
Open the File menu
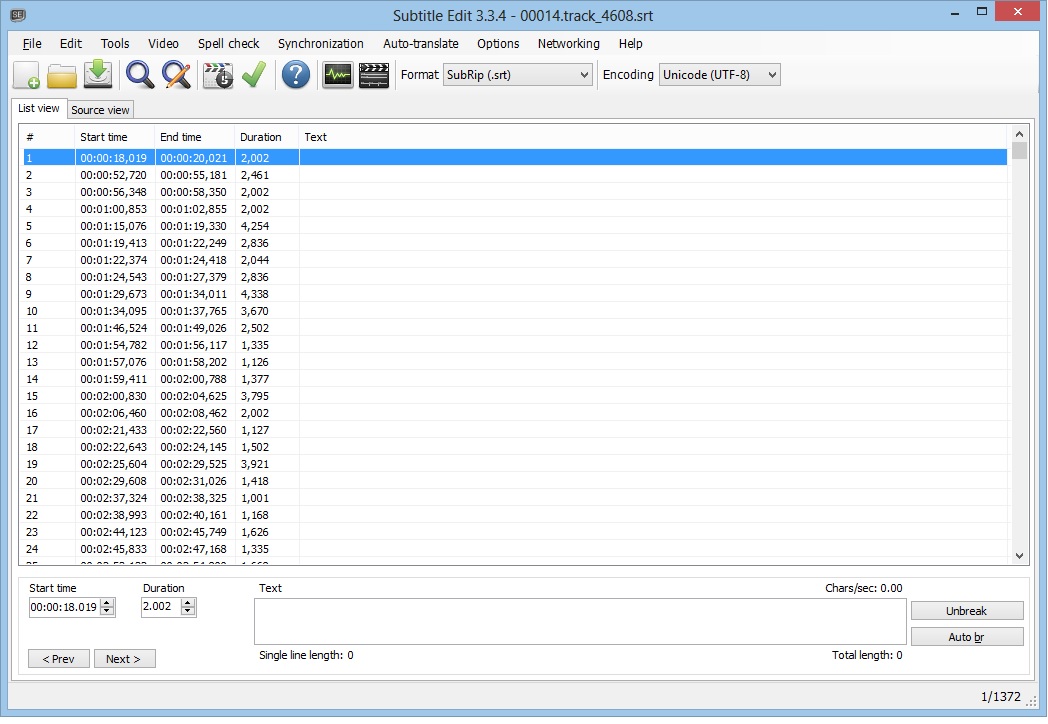(32, 43)
